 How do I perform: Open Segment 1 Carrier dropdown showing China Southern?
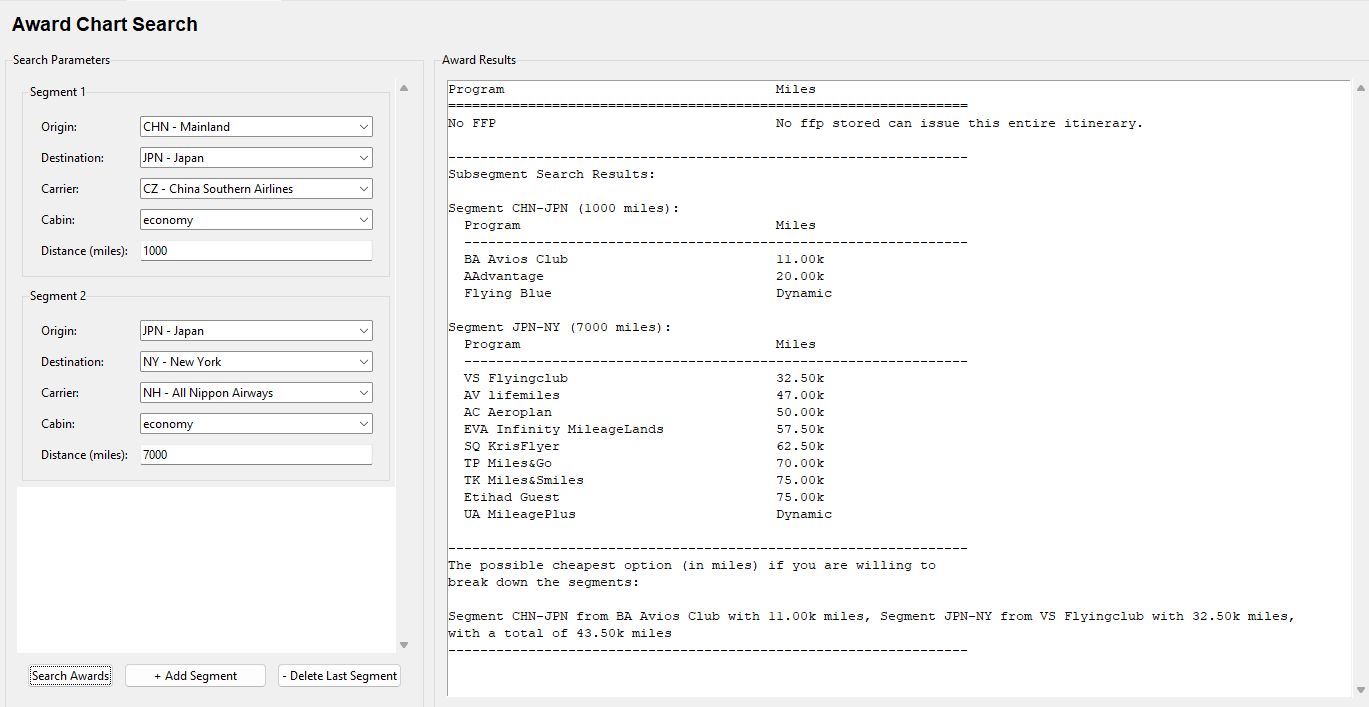coord(256,189)
